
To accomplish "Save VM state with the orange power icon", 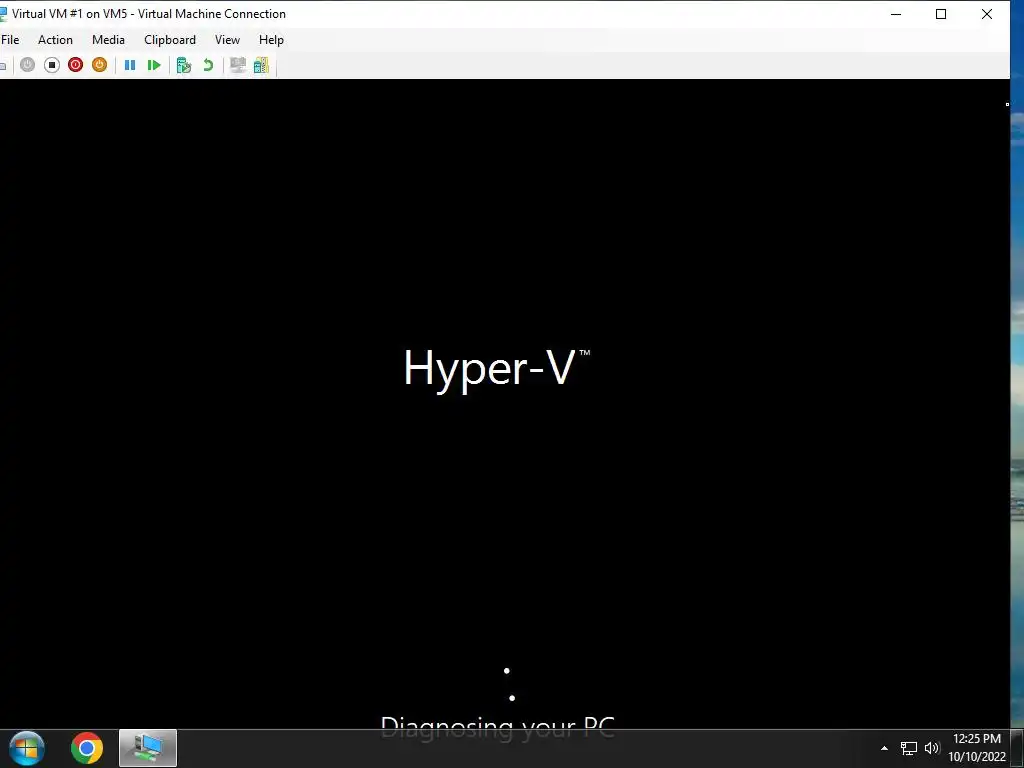I will pyautogui.click(x=99, y=65).
